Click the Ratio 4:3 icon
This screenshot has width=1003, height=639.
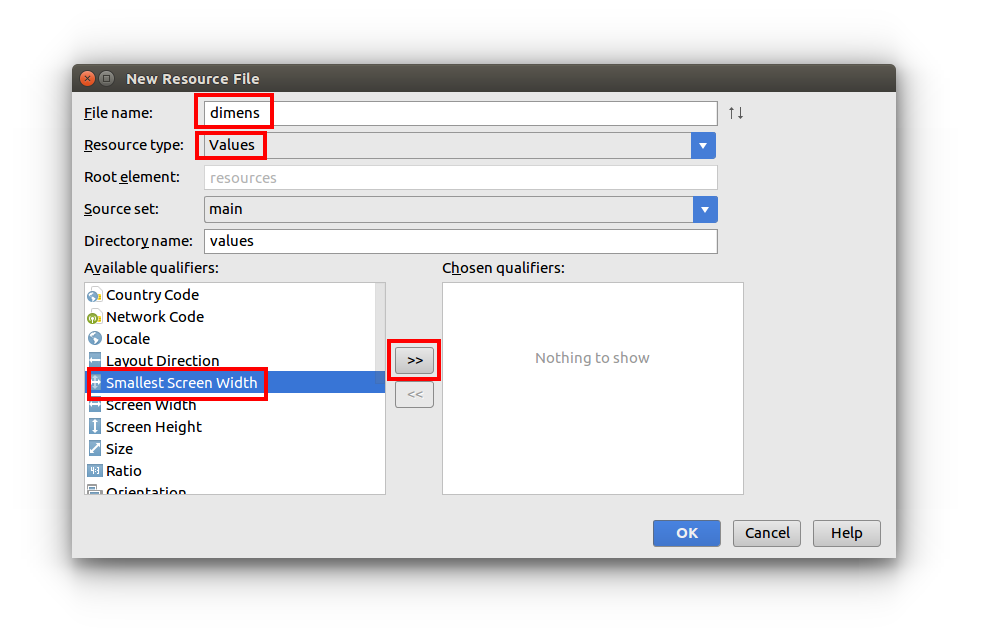coord(94,471)
